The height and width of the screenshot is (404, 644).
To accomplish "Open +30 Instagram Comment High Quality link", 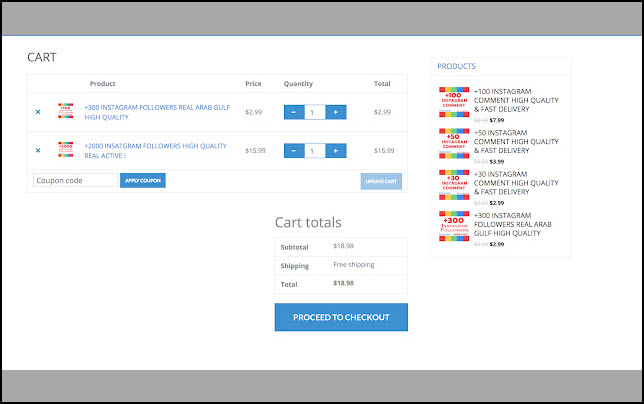I will [516, 183].
